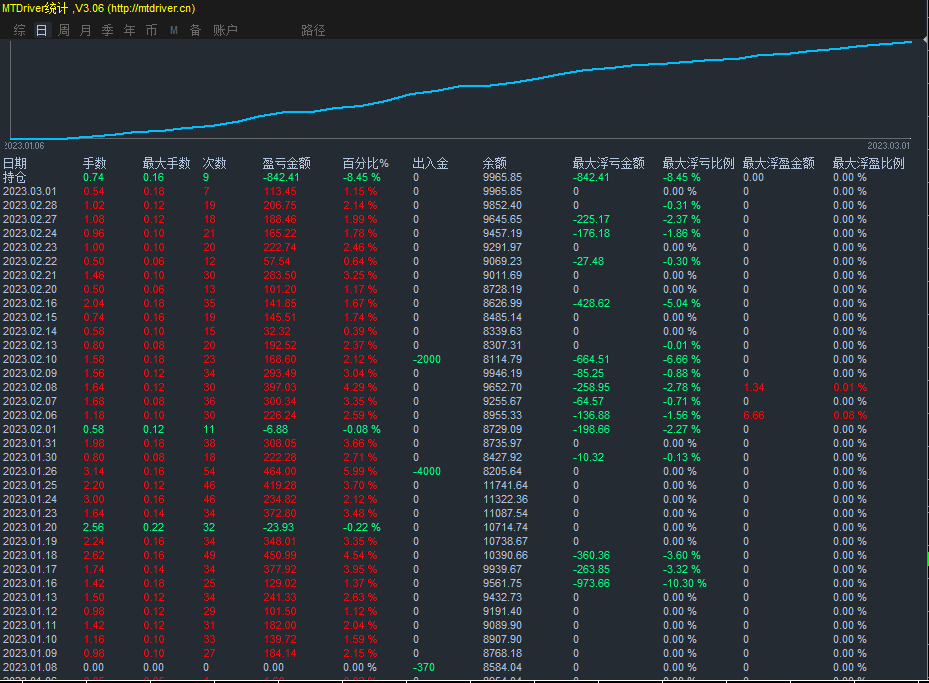This screenshot has width=929, height=683.
Task: Click floating loss -27.48 on 2023.02.22
Action: tap(588, 261)
